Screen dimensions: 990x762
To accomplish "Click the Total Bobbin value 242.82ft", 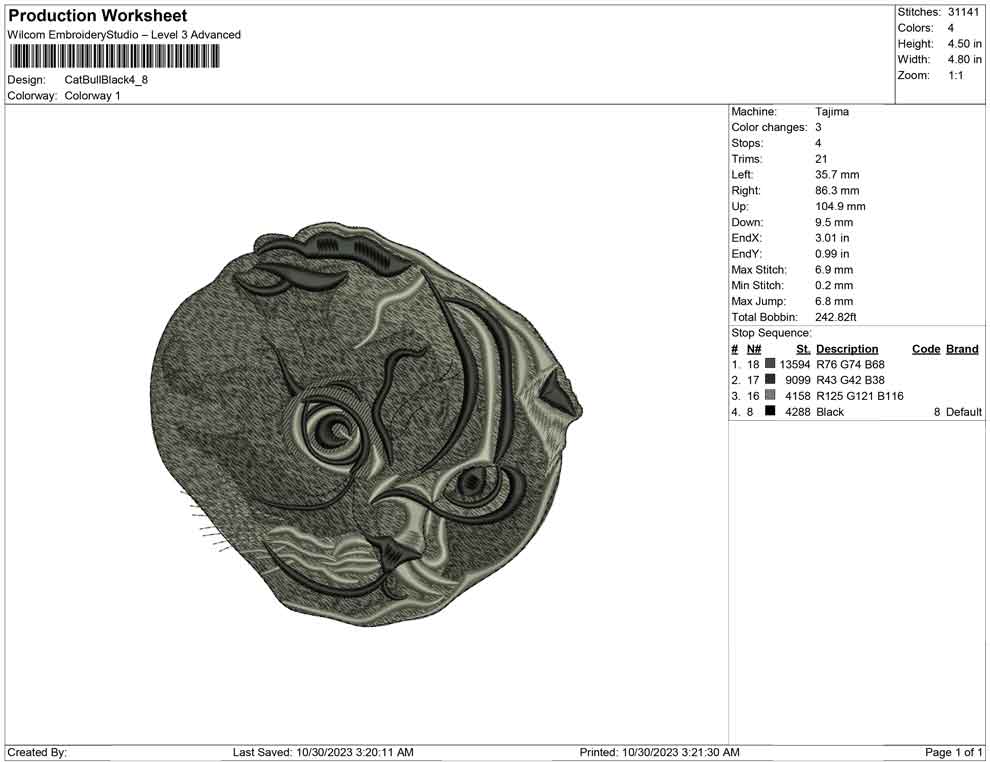I will click(836, 317).
